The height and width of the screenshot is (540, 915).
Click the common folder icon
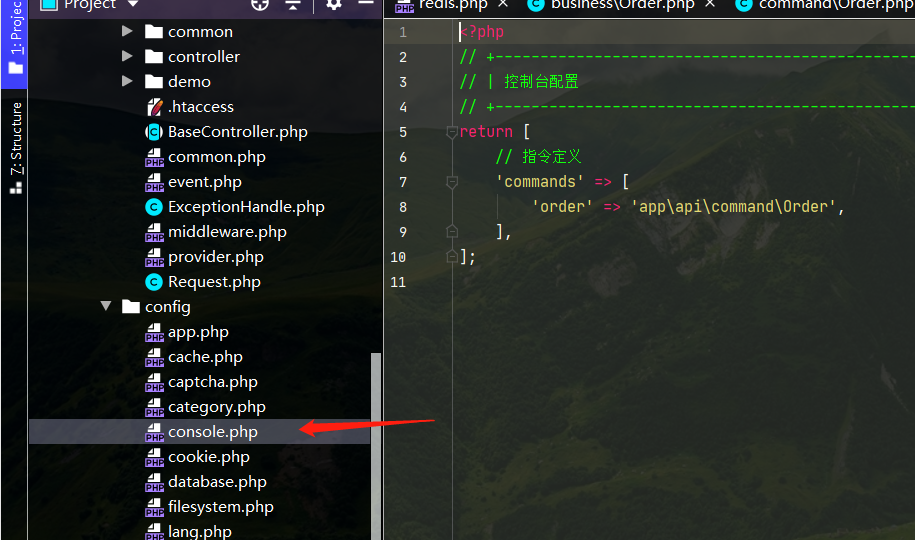pos(153,32)
